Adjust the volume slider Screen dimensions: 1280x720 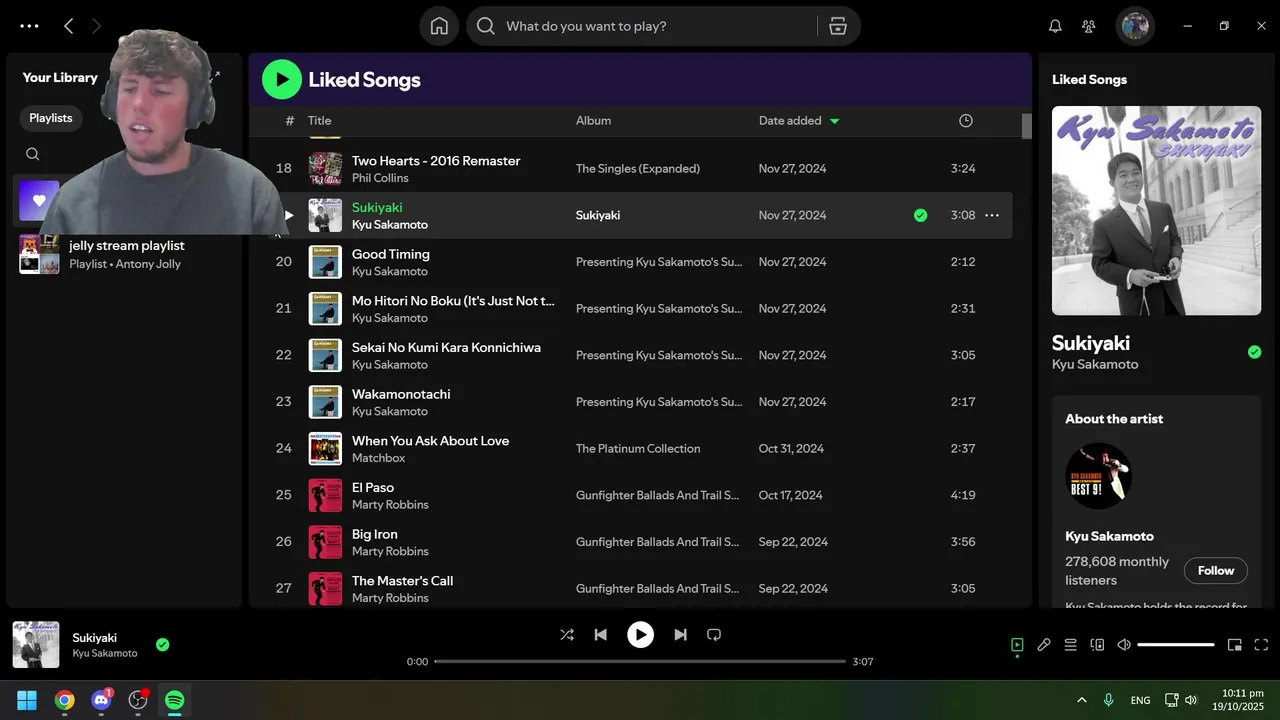[1176, 645]
